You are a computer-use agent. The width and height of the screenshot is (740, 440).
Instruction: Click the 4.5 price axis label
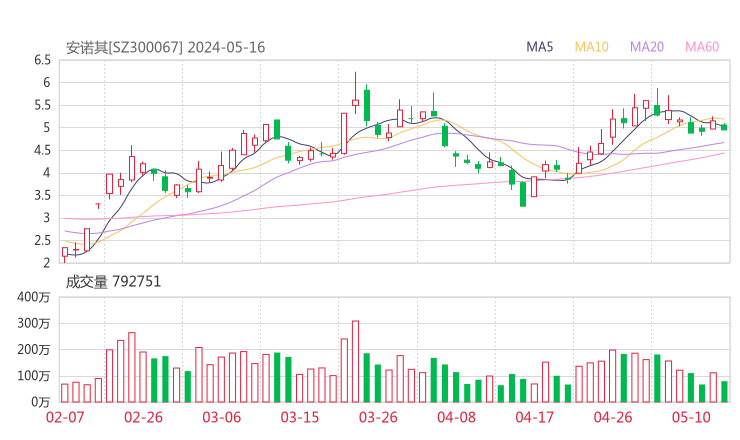coord(42,151)
